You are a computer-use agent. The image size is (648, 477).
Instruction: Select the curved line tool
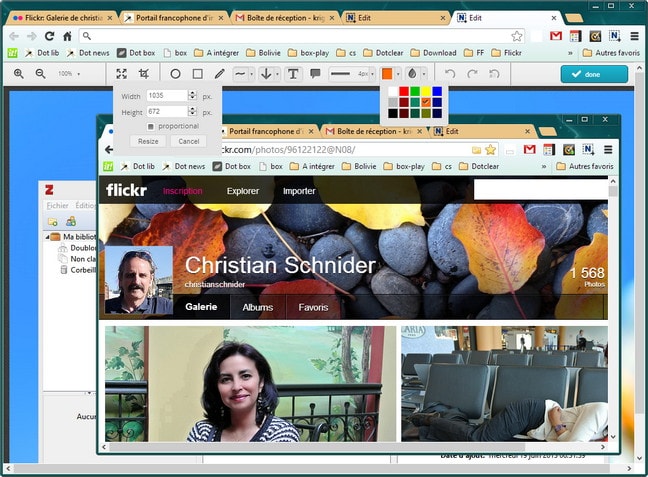(240, 74)
